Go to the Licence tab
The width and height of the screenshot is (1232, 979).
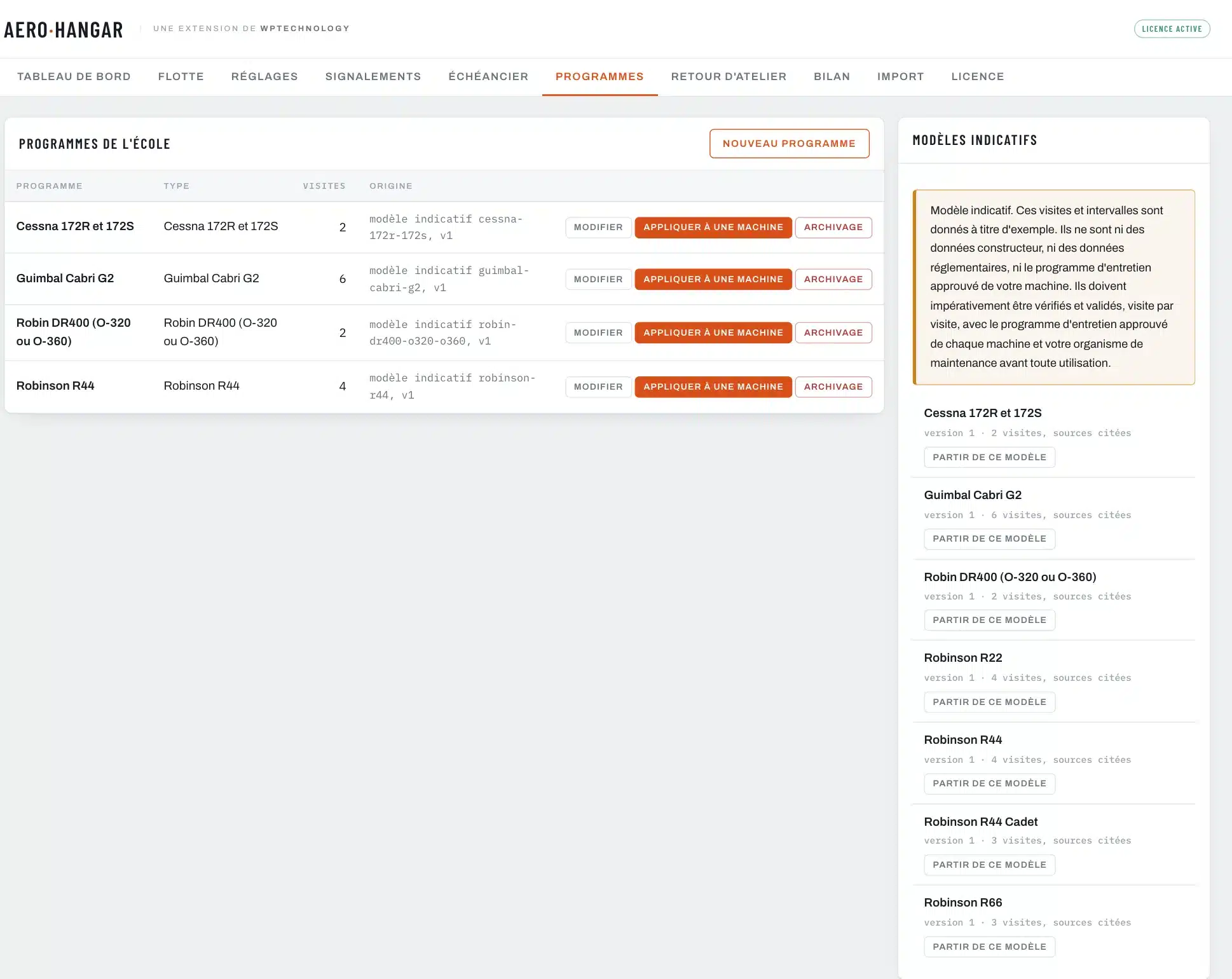tap(977, 76)
